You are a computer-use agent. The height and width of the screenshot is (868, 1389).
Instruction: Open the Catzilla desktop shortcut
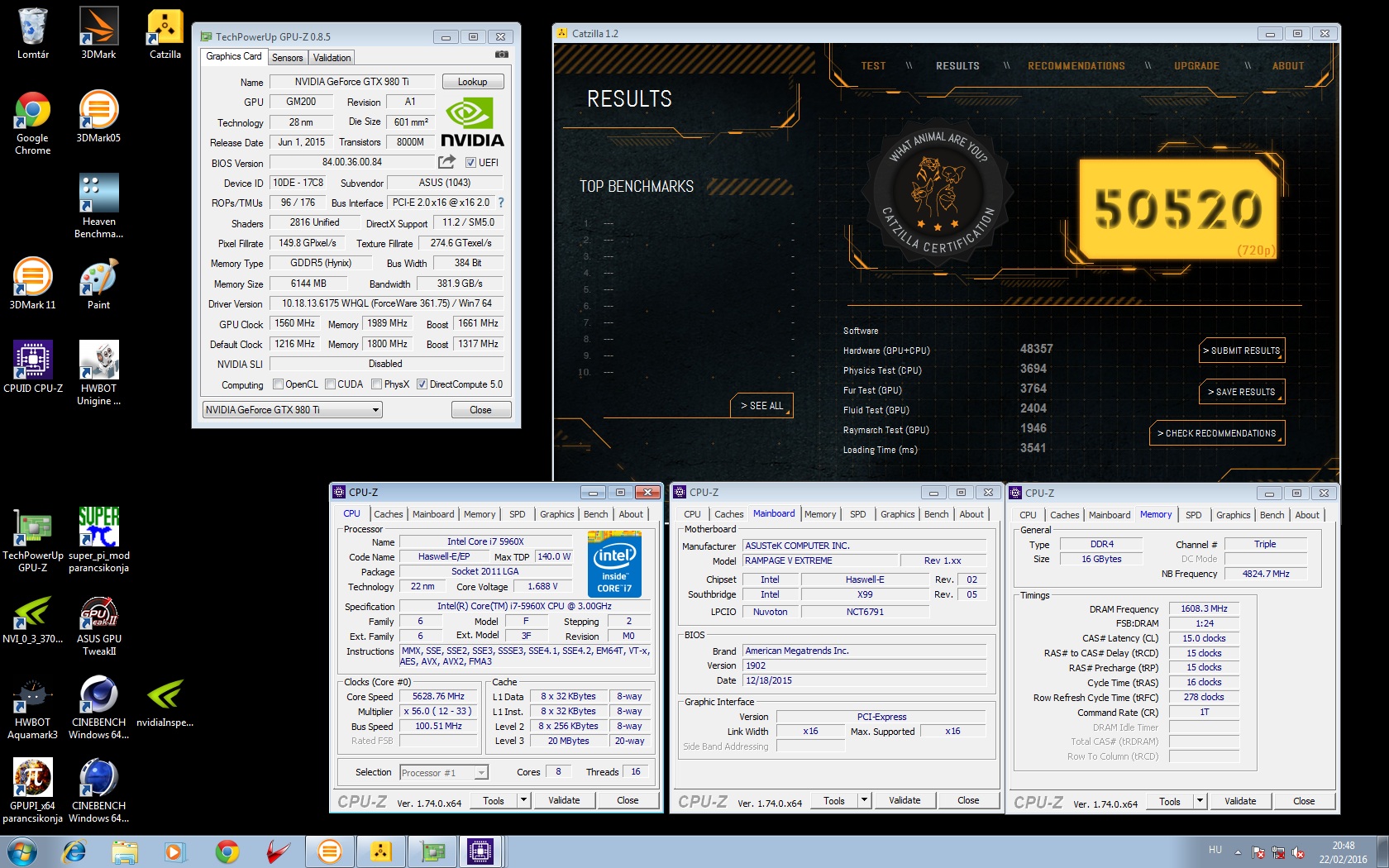point(165,33)
